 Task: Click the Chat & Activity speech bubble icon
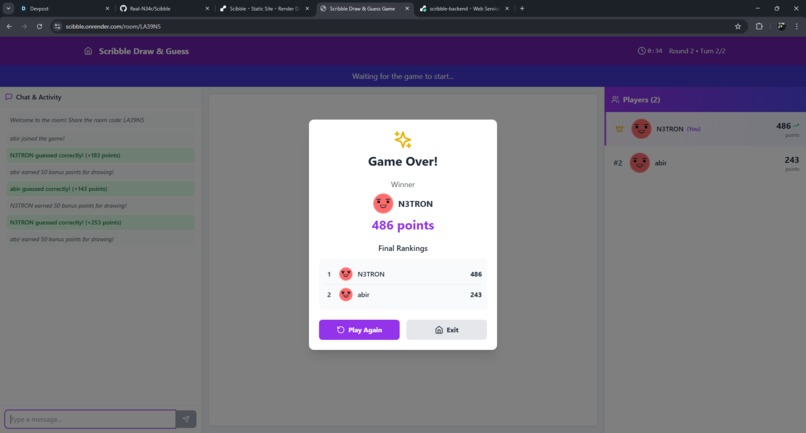(9, 97)
